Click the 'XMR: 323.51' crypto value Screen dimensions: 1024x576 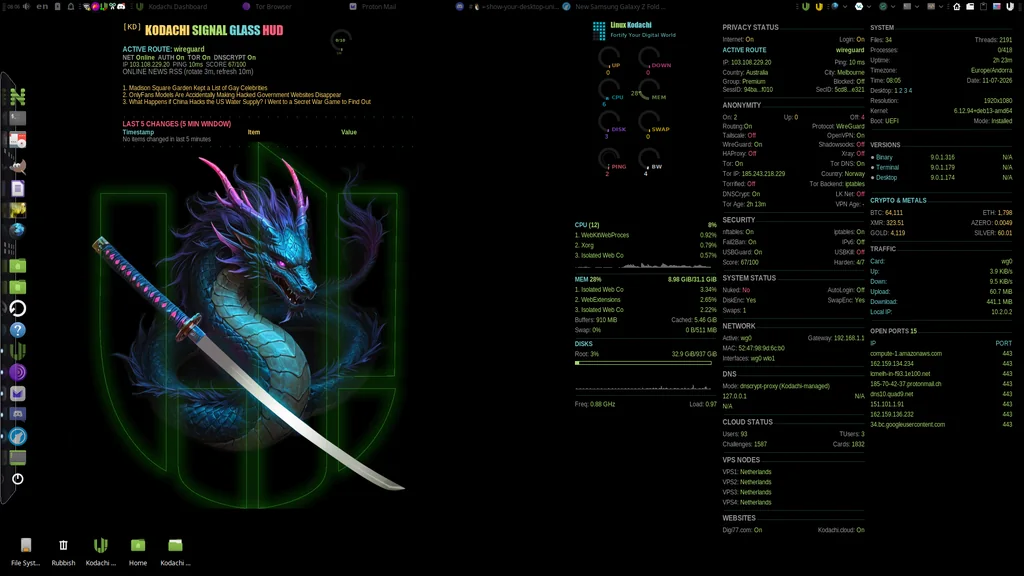click(887, 223)
